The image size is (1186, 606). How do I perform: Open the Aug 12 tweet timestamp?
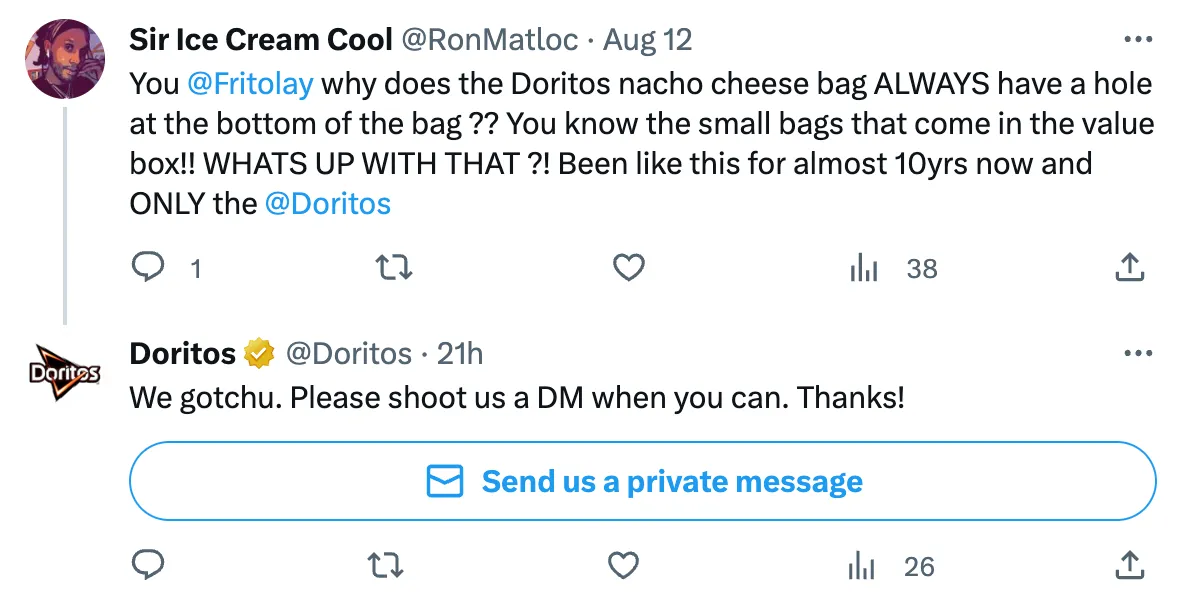647,40
